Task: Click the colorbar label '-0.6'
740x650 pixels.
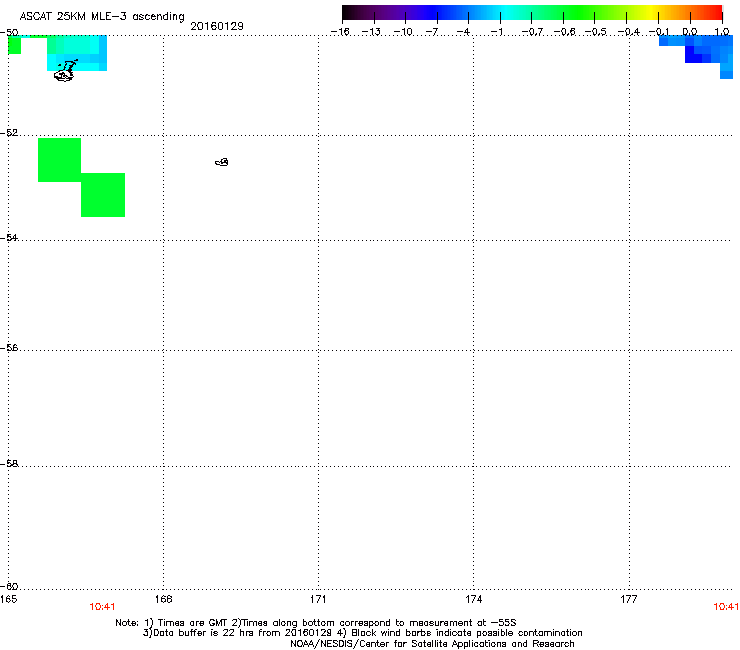Action: (x=564, y=32)
